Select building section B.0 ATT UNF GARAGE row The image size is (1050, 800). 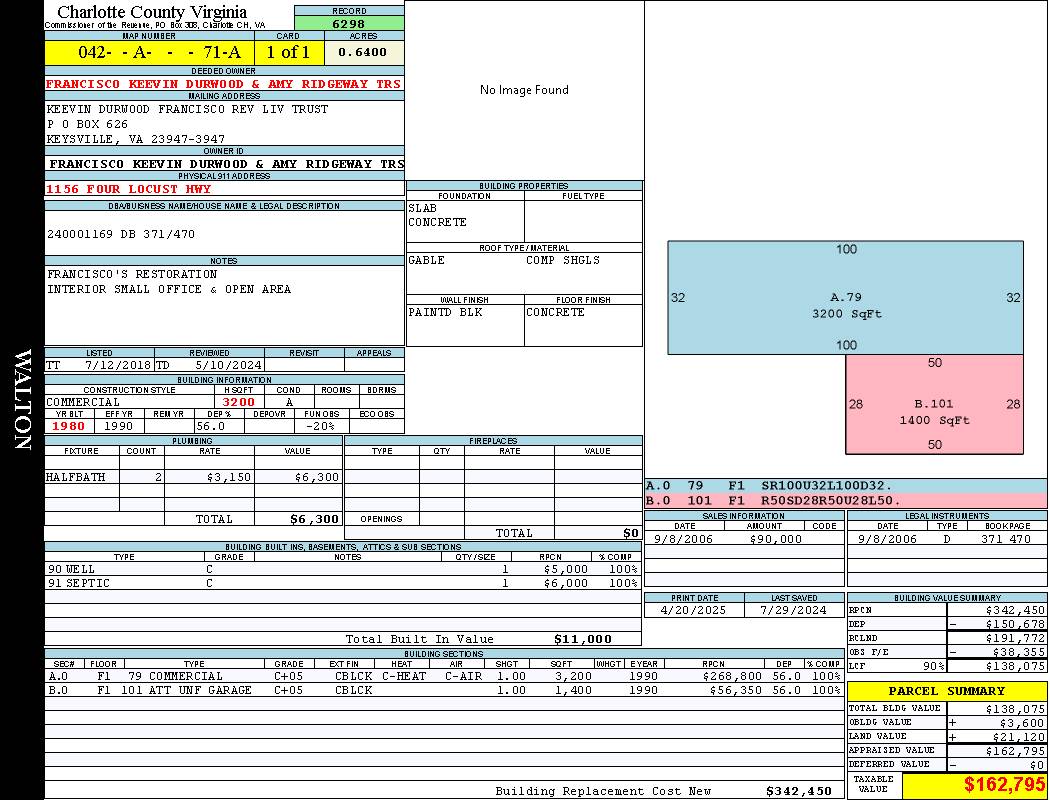(x=444, y=690)
